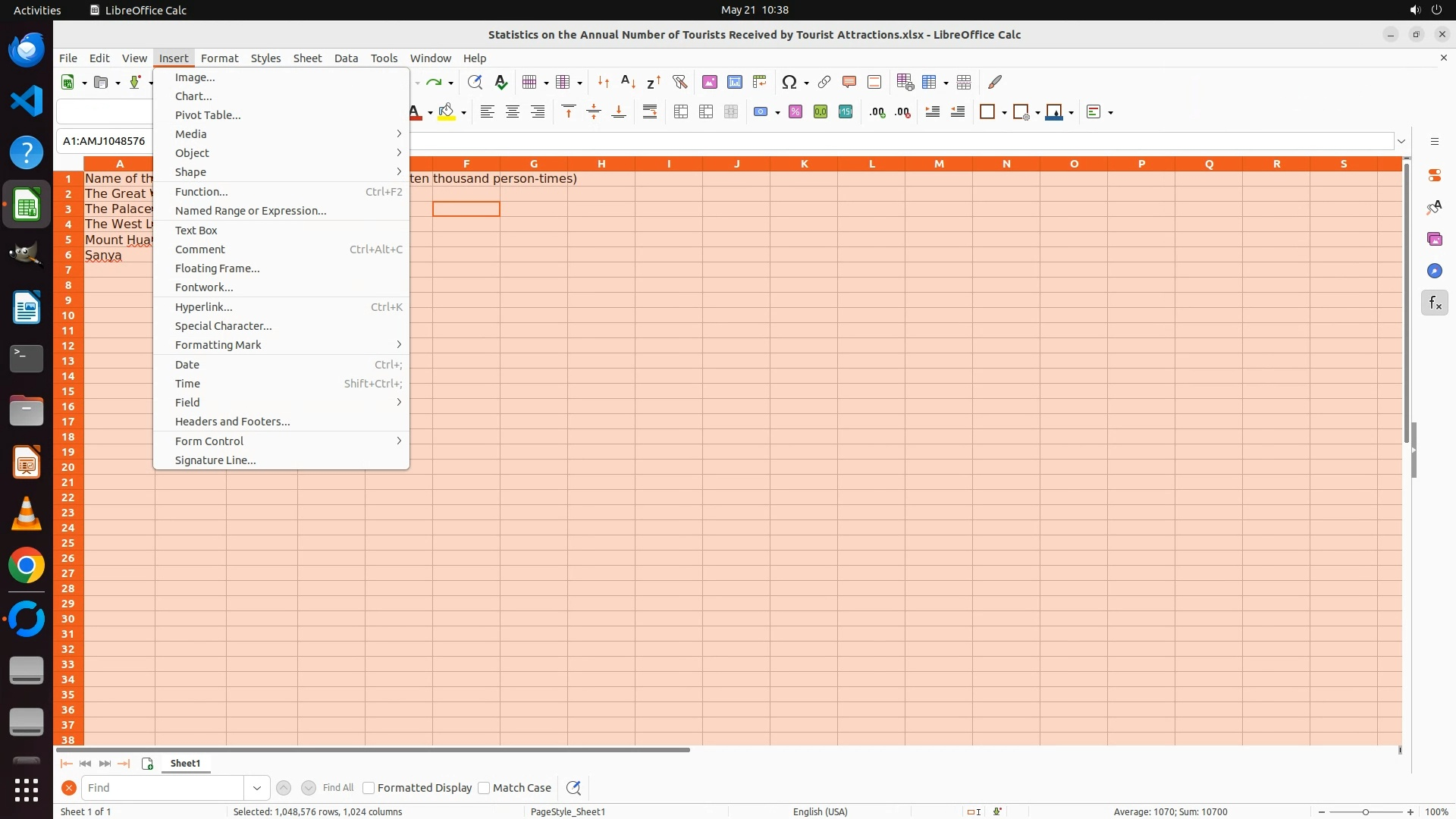Toggle the Match Case checkbox

[x=485, y=788]
